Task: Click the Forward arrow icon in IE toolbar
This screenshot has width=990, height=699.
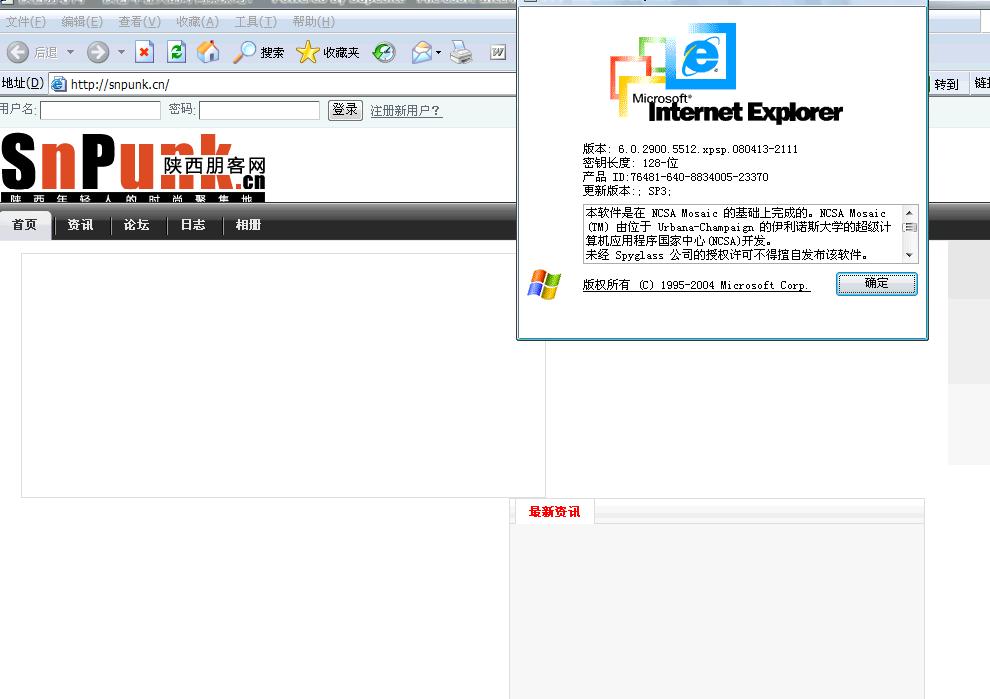Action: 98,52
